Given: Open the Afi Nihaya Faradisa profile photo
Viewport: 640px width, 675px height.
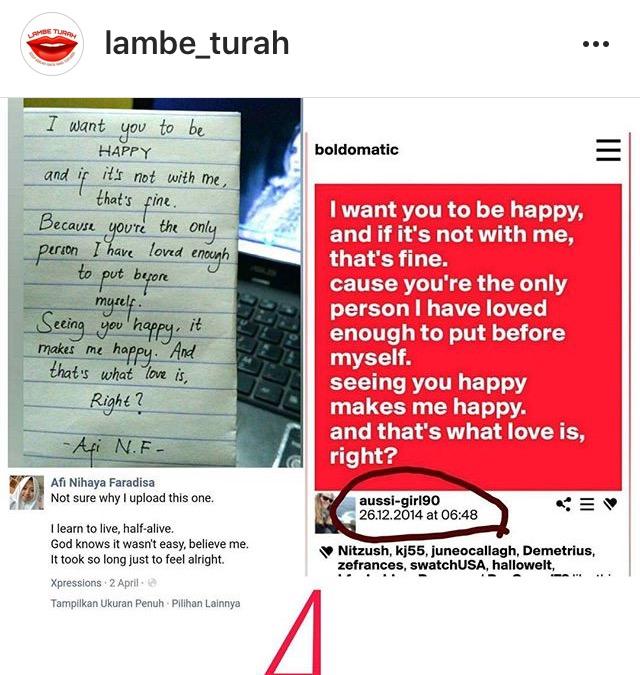Looking at the screenshot, I should click(27, 492).
